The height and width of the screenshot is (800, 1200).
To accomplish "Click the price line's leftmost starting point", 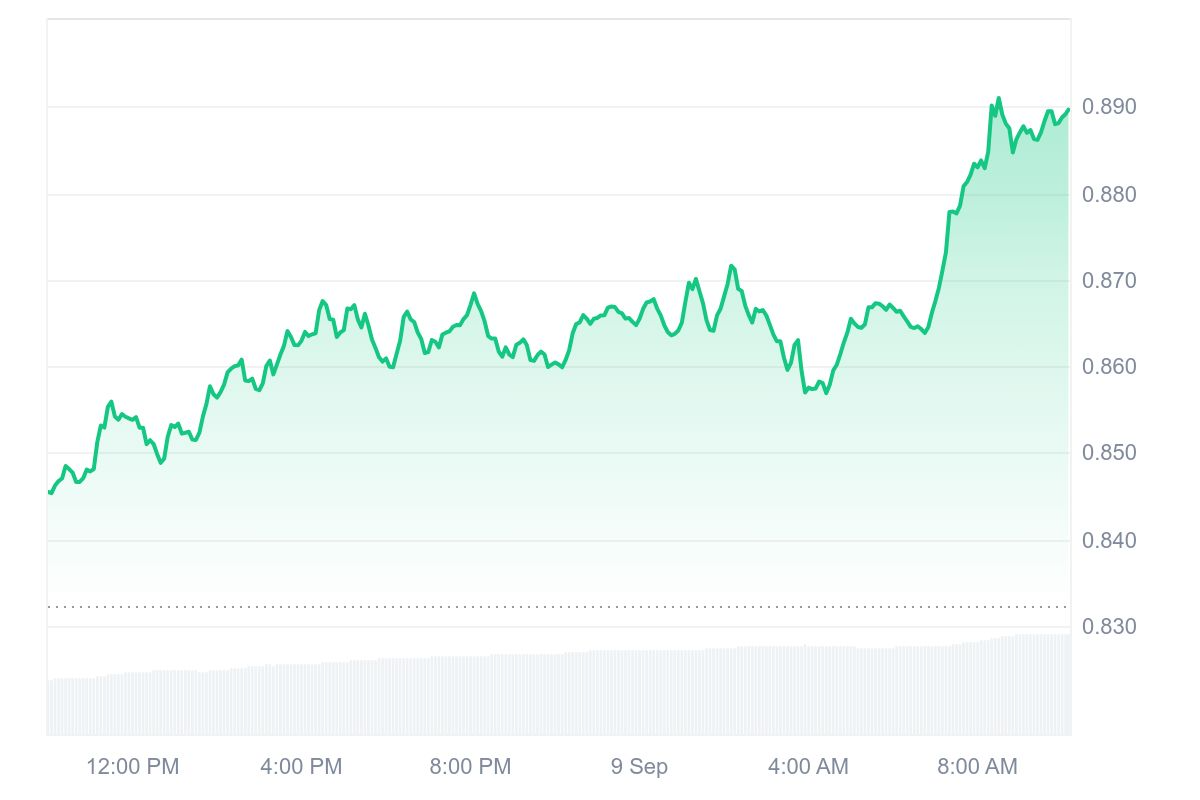I will tap(49, 492).
